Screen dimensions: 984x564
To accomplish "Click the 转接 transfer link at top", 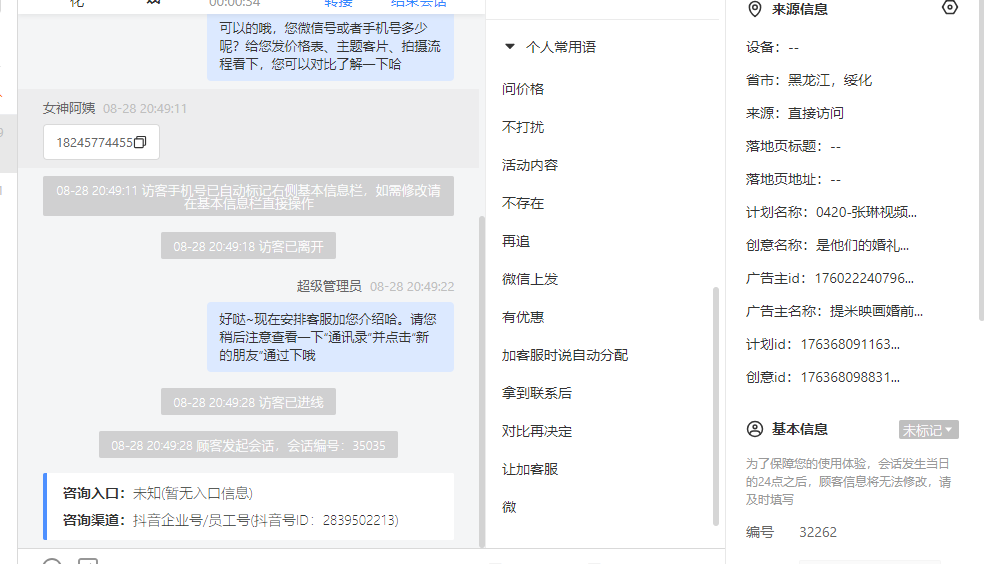I will 339,3.
